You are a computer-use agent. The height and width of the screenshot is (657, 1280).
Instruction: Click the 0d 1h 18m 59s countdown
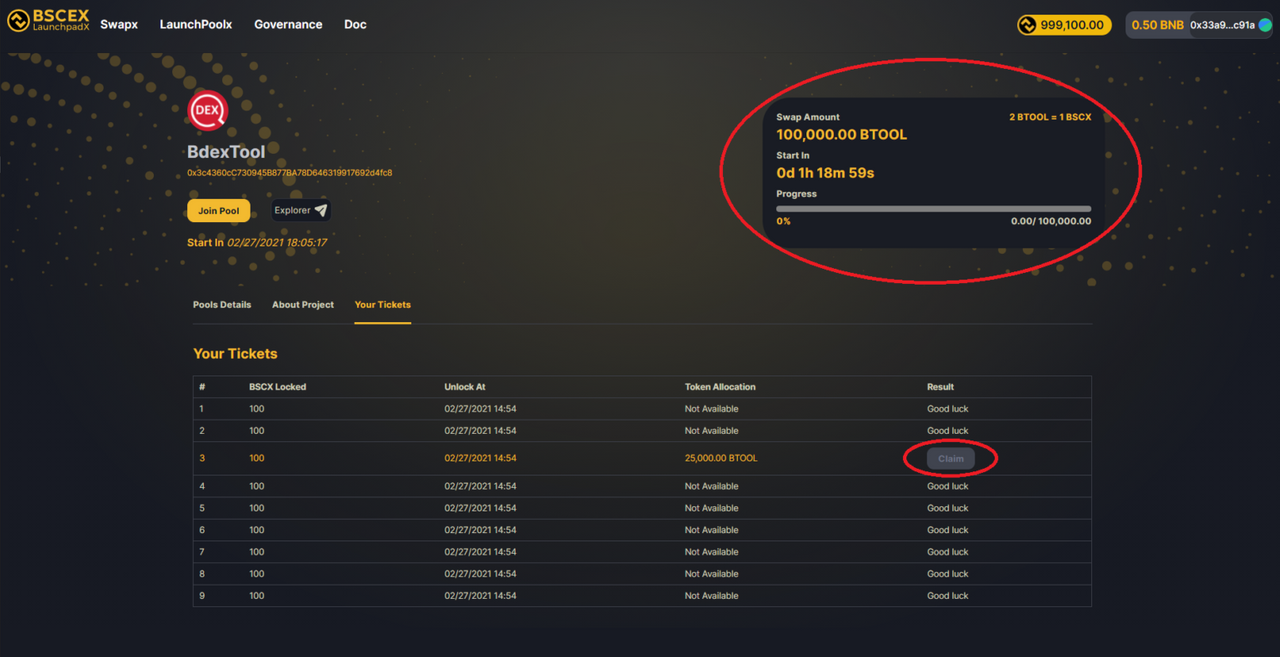[825, 173]
